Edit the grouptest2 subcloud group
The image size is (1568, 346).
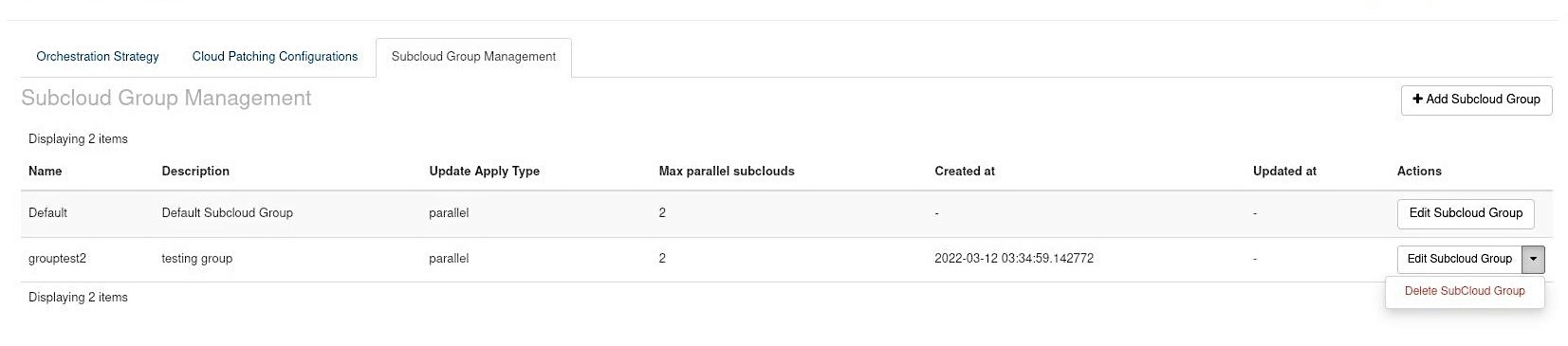tap(1459, 259)
